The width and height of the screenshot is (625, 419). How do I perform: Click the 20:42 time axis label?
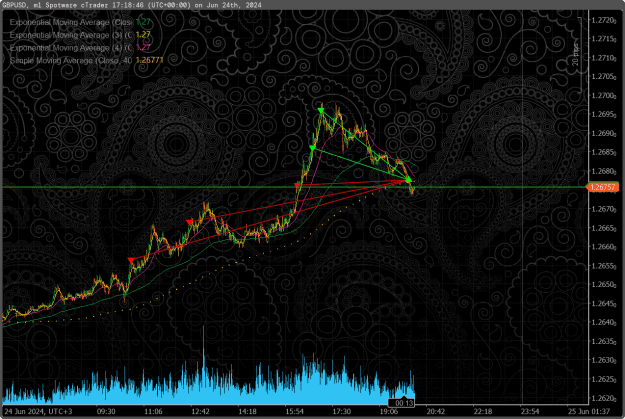[436, 411]
